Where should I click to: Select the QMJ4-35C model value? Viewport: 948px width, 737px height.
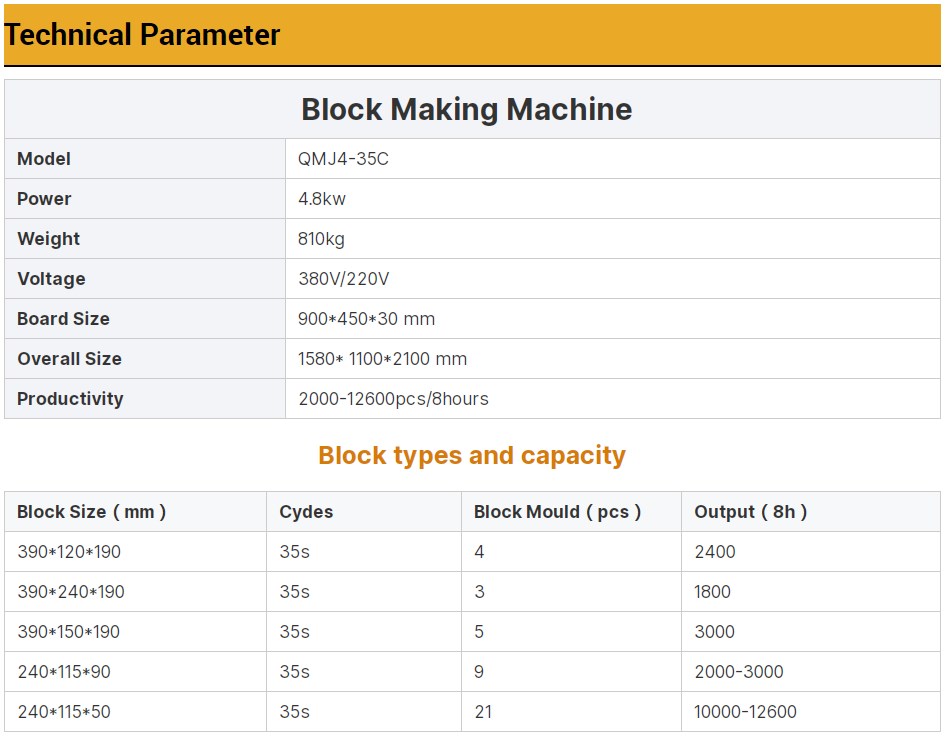(343, 159)
